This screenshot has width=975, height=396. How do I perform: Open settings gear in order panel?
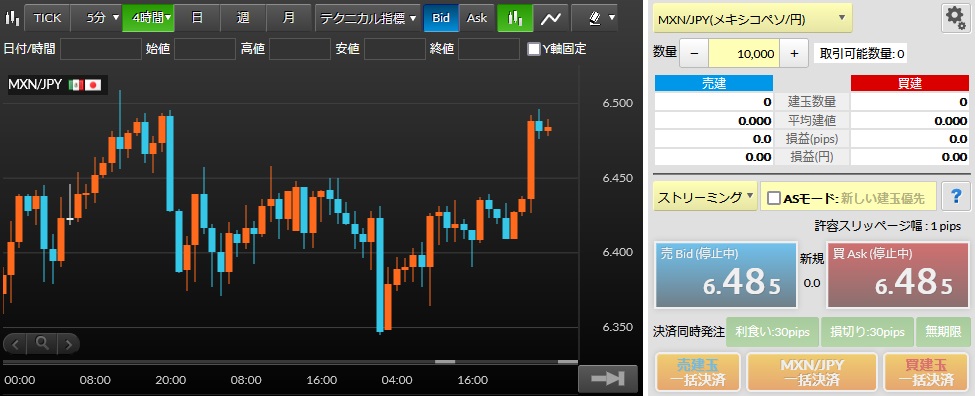tap(954, 19)
